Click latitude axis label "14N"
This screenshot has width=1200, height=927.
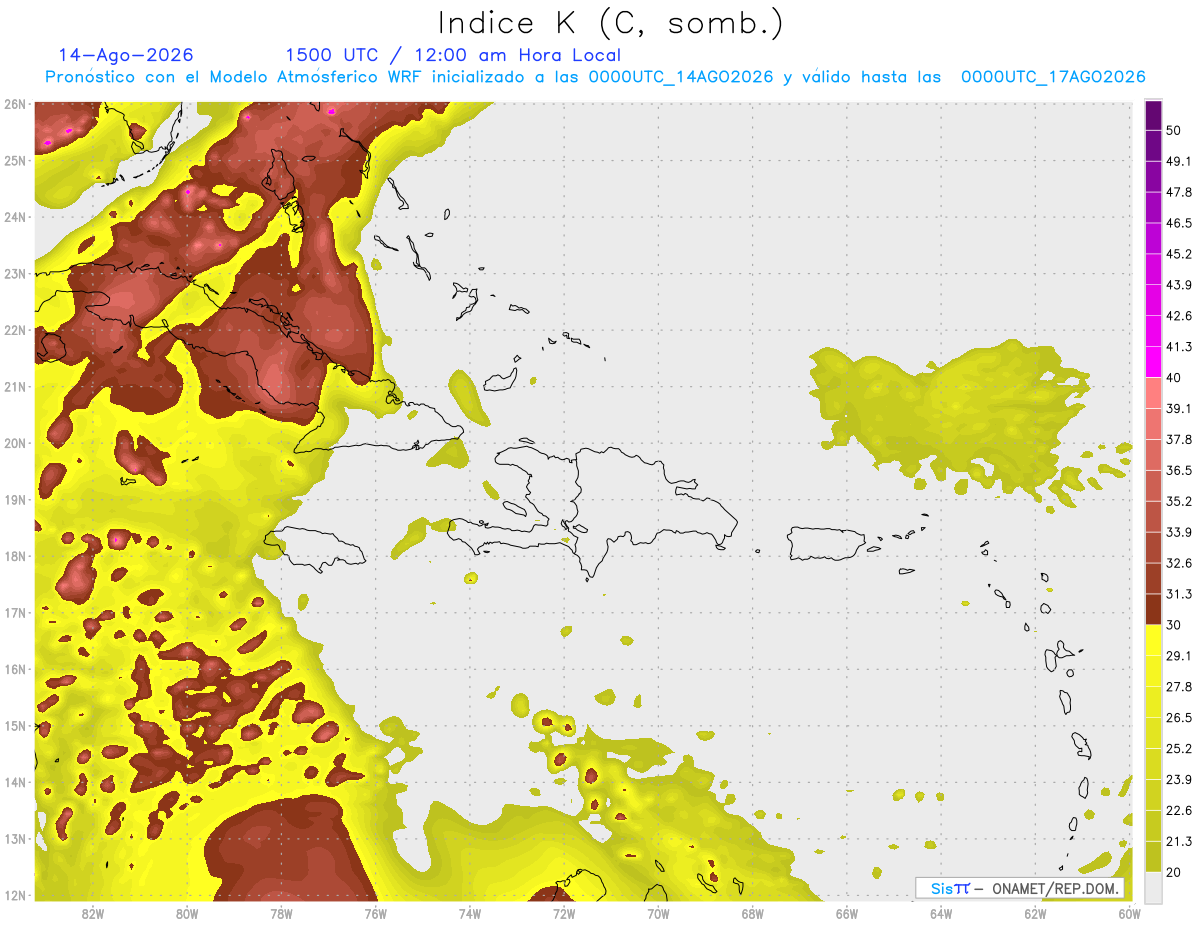15,782
